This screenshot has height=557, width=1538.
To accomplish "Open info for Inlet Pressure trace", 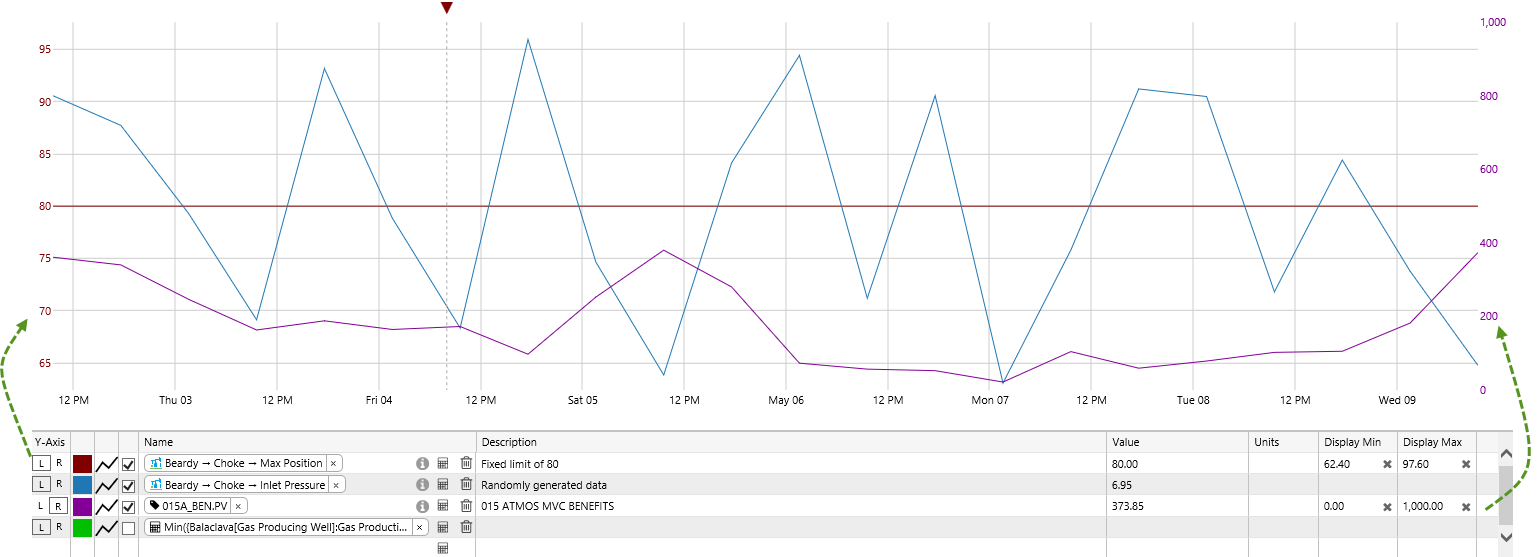I will point(422,485).
